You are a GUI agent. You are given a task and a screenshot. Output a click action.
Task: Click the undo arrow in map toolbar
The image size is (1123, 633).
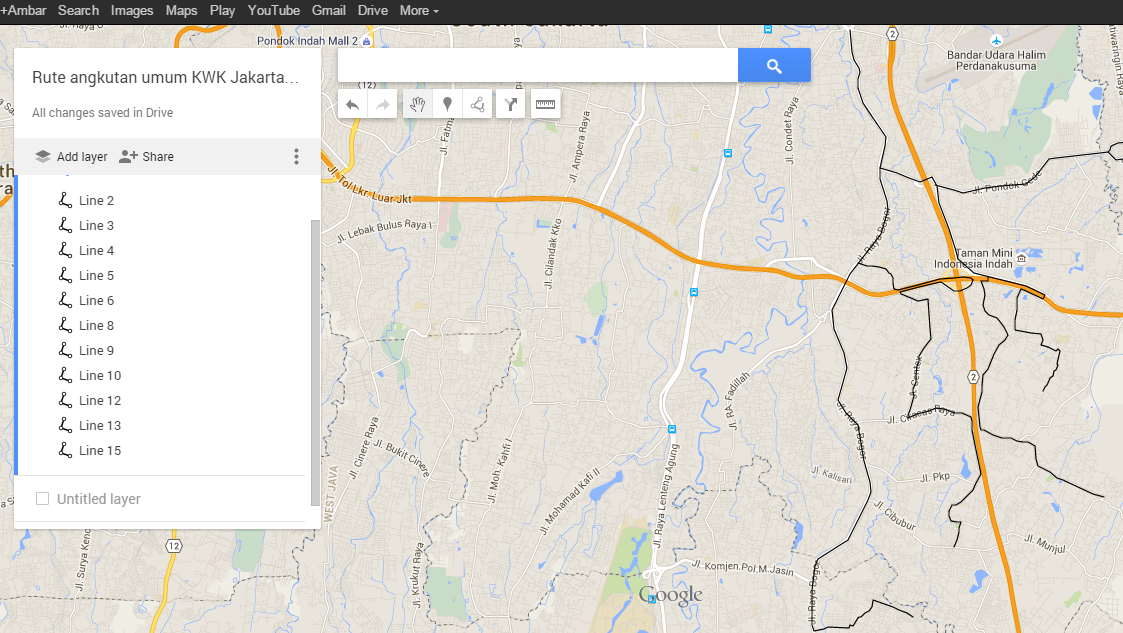(x=352, y=105)
